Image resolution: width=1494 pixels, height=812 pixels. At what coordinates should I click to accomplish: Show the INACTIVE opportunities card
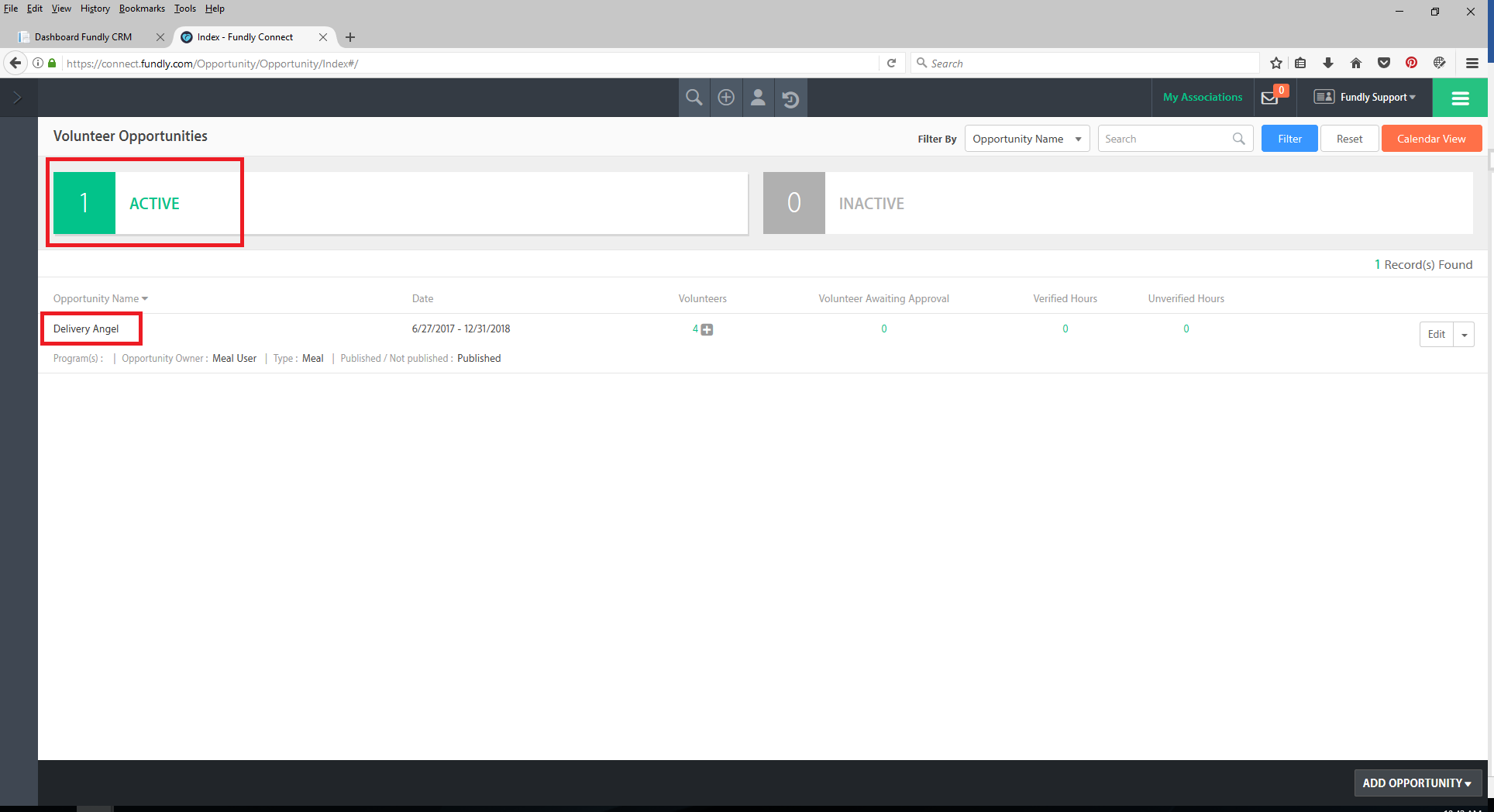1118,203
